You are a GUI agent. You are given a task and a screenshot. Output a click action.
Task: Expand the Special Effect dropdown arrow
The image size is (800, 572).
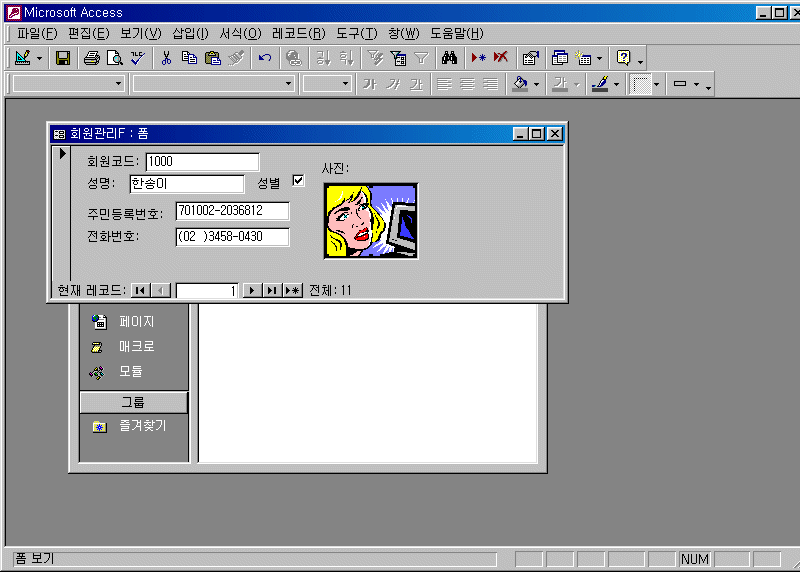696,84
